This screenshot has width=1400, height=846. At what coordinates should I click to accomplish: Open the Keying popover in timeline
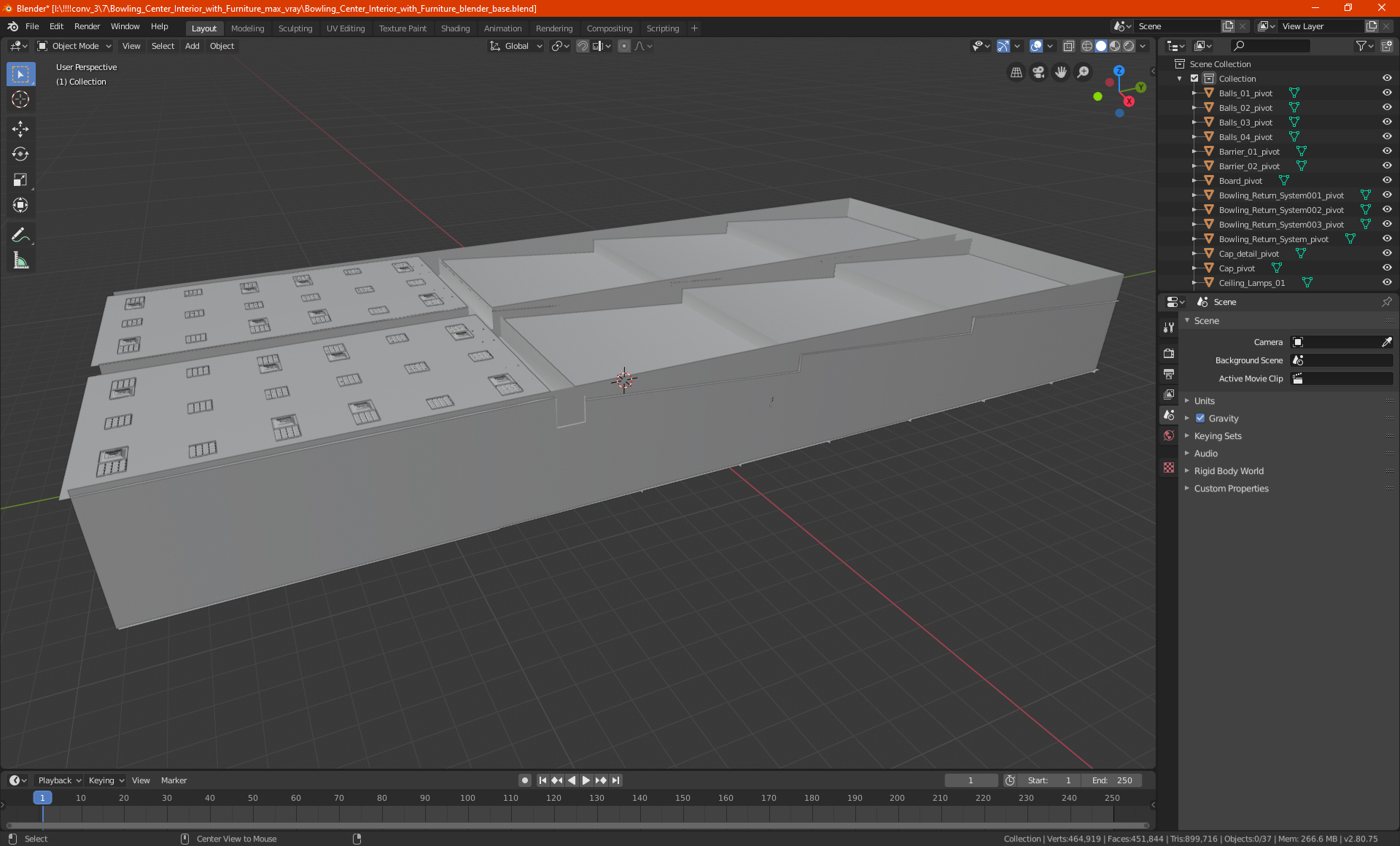point(106,780)
